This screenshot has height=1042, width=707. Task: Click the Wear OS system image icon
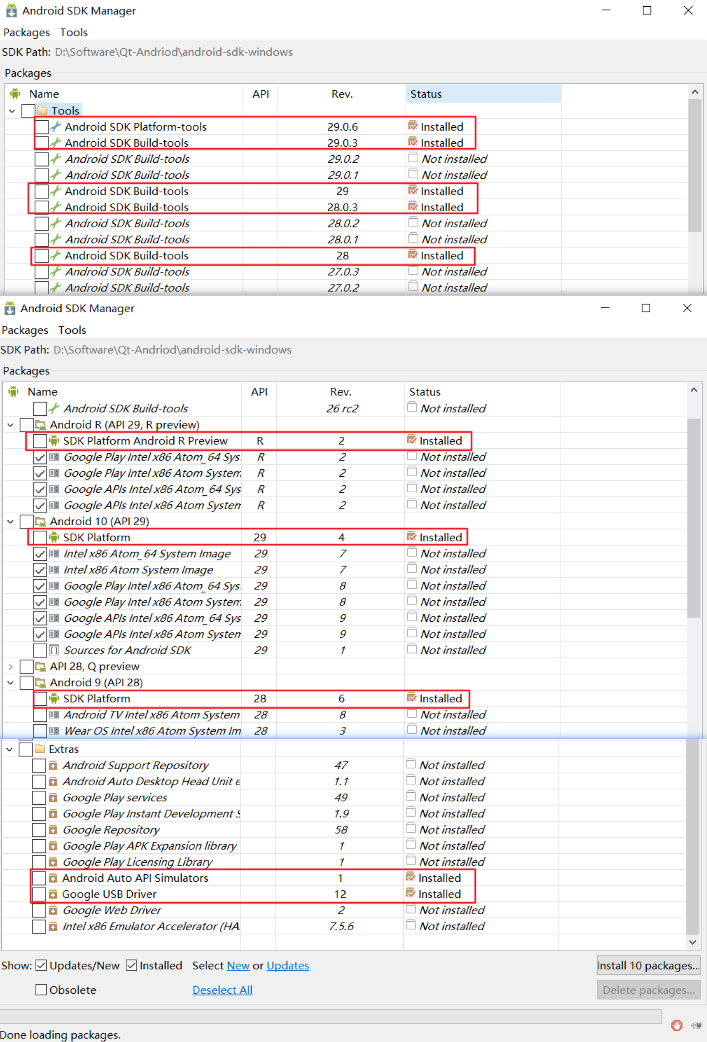coord(54,731)
